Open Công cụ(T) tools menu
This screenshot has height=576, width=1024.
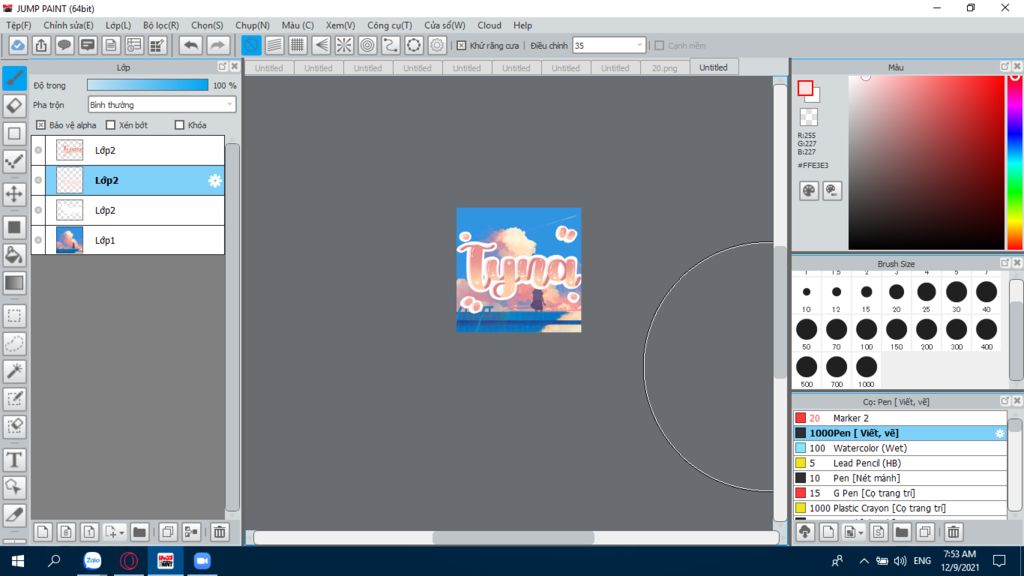click(389, 25)
